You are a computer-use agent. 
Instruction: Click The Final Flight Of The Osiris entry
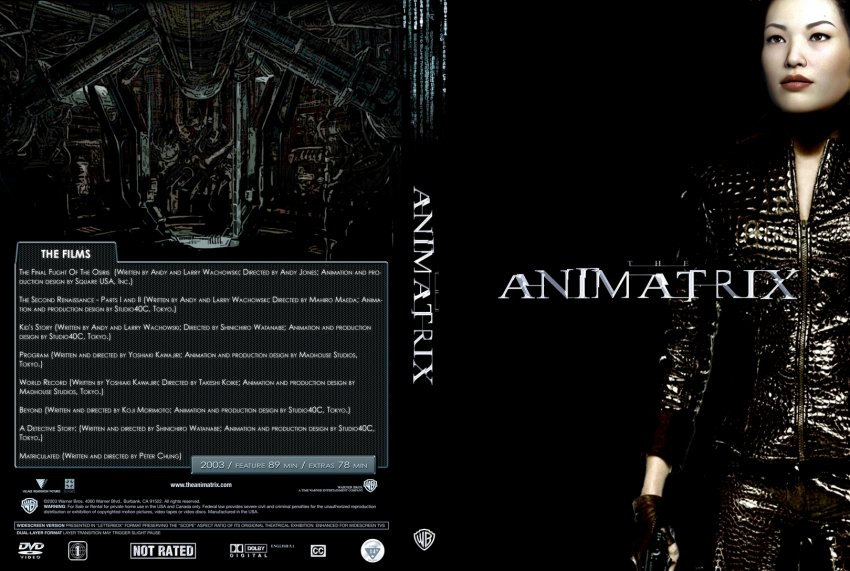coord(201,277)
